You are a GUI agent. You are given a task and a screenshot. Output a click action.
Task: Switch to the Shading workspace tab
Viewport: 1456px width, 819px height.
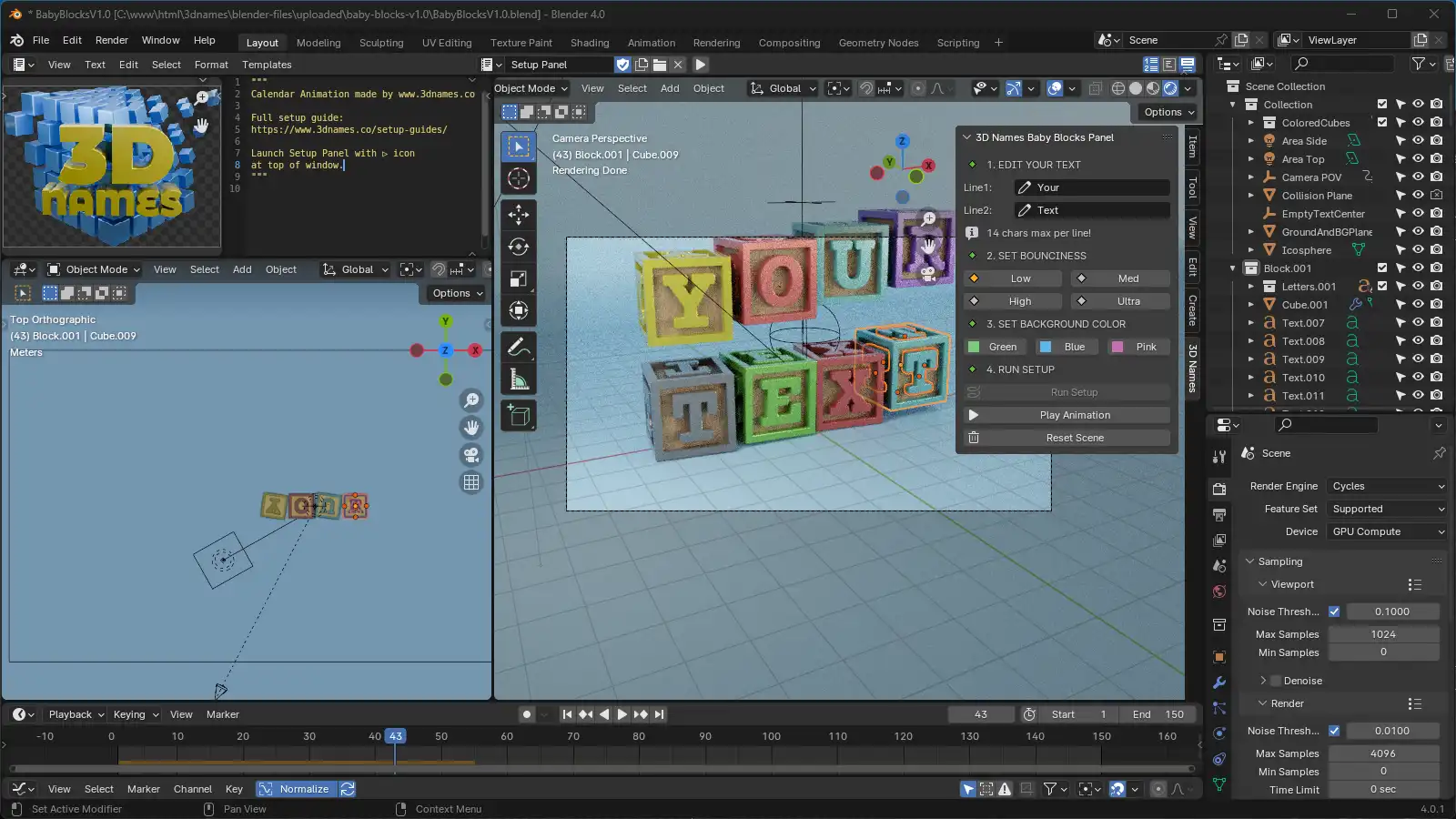[590, 43]
